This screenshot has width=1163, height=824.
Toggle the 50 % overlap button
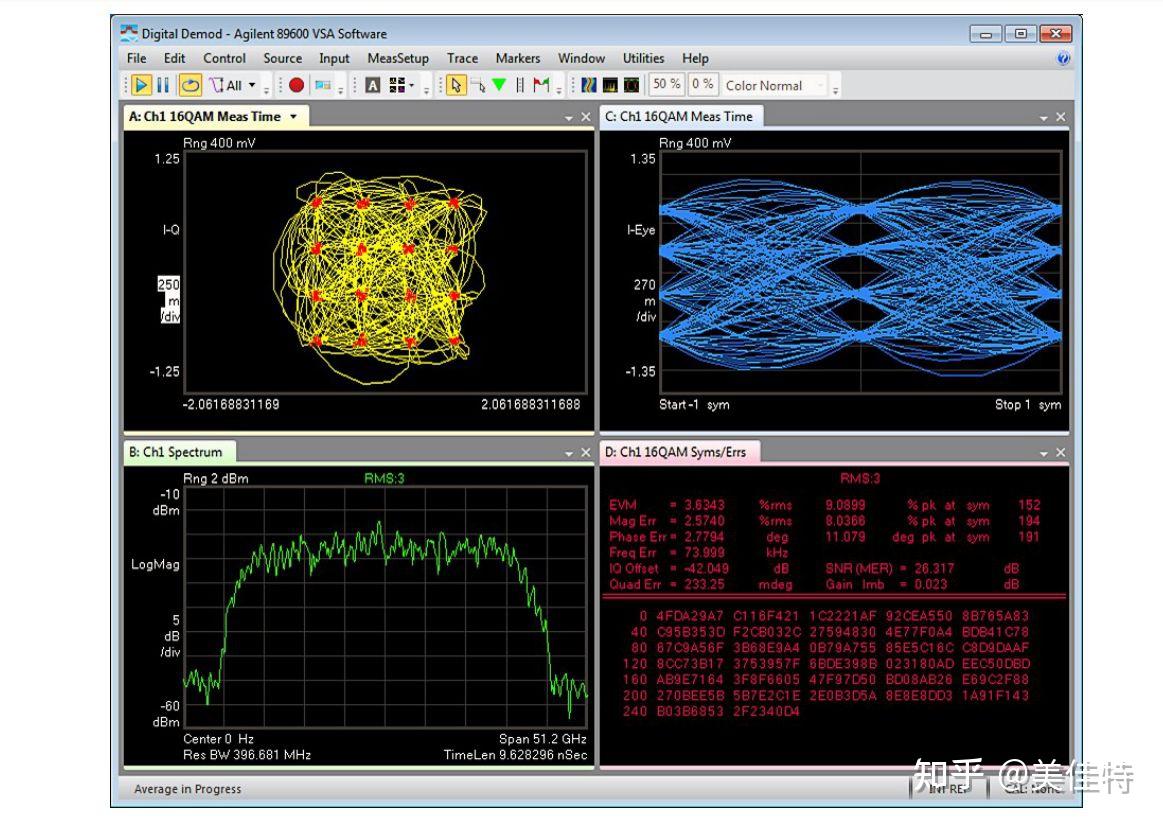pos(667,85)
